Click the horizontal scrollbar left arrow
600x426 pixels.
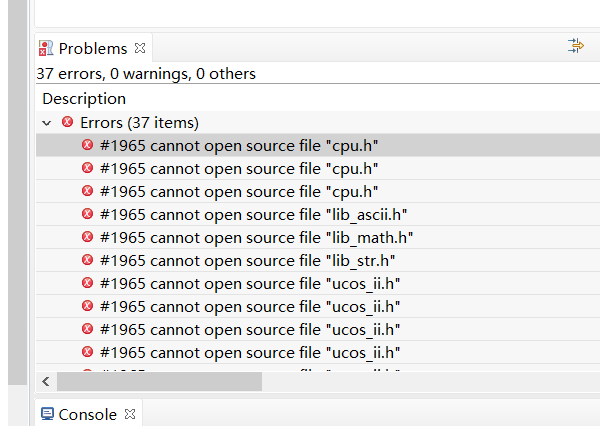click(x=46, y=382)
